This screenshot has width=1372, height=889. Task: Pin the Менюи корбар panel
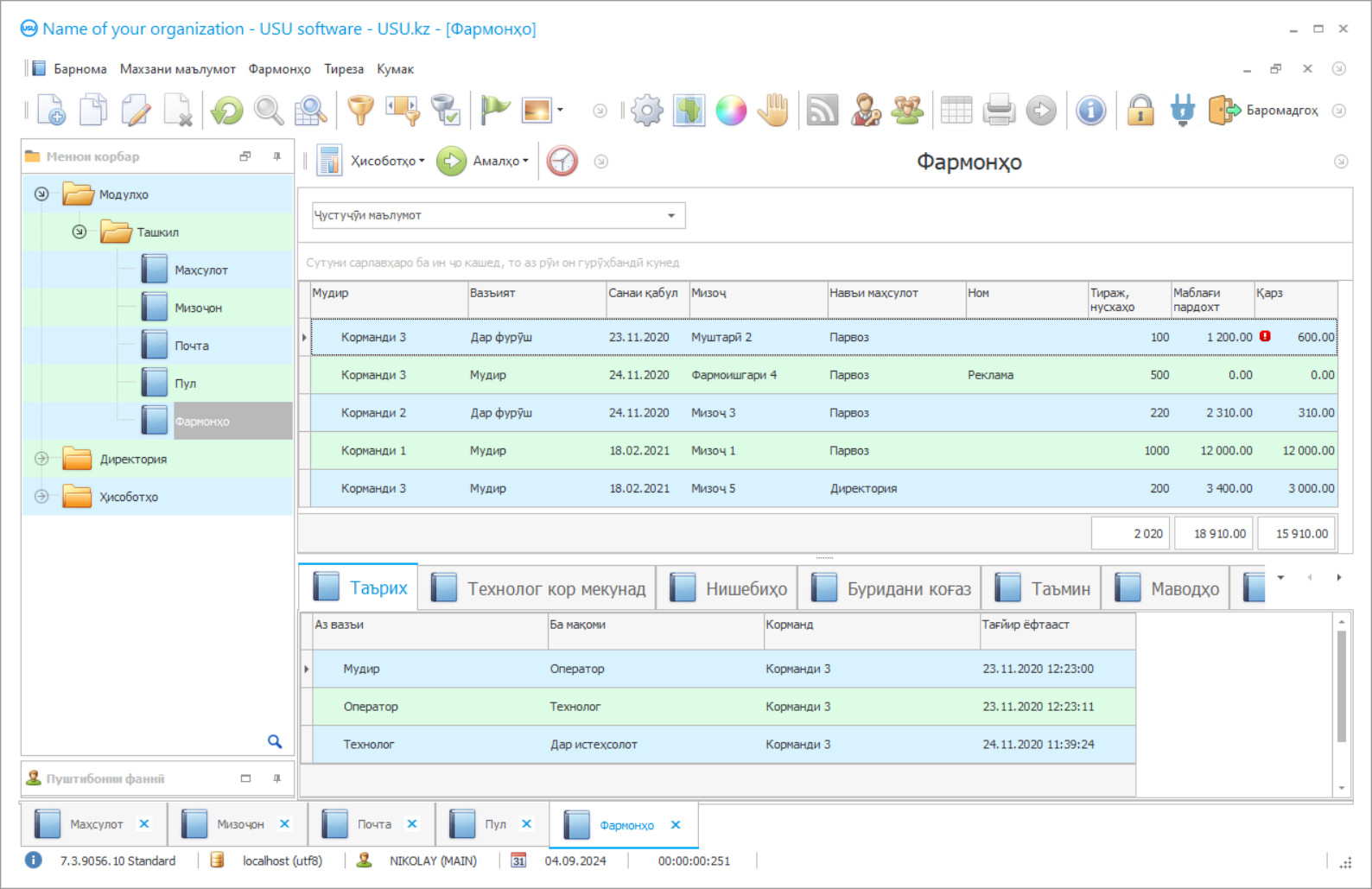[276, 156]
